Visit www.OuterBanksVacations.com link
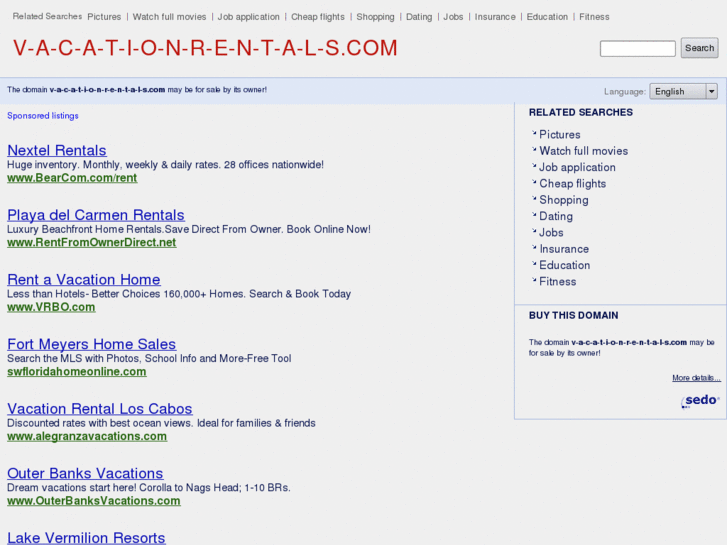This screenshot has width=727, height=545. pyautogui.click(x=94, y=500)
